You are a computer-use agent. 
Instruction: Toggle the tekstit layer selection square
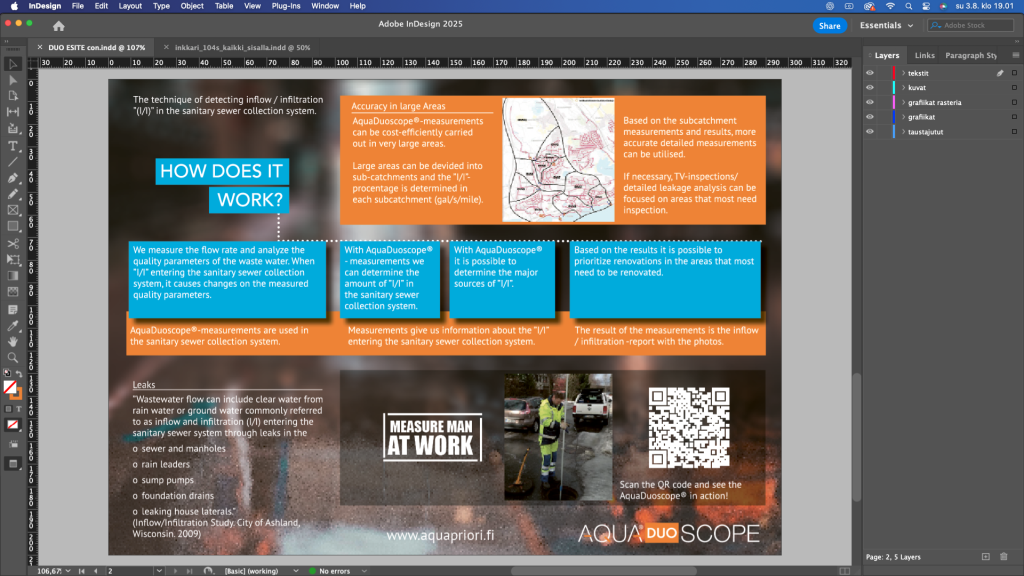coord(1014,73)
